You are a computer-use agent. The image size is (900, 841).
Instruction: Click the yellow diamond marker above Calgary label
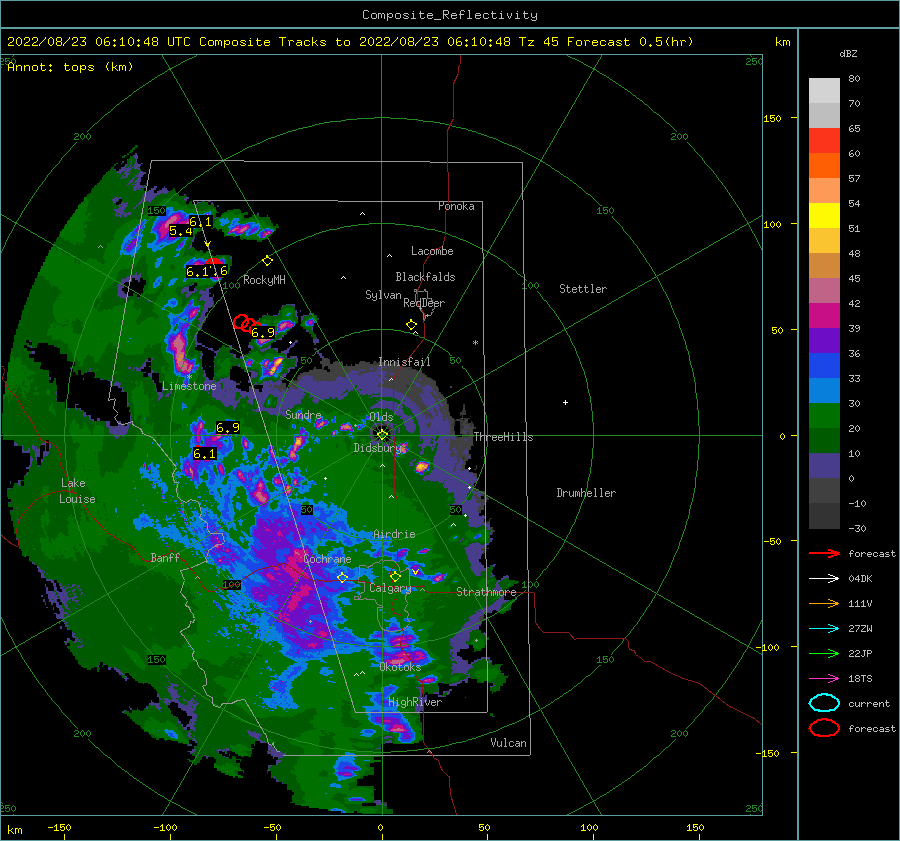click(395, 576)
